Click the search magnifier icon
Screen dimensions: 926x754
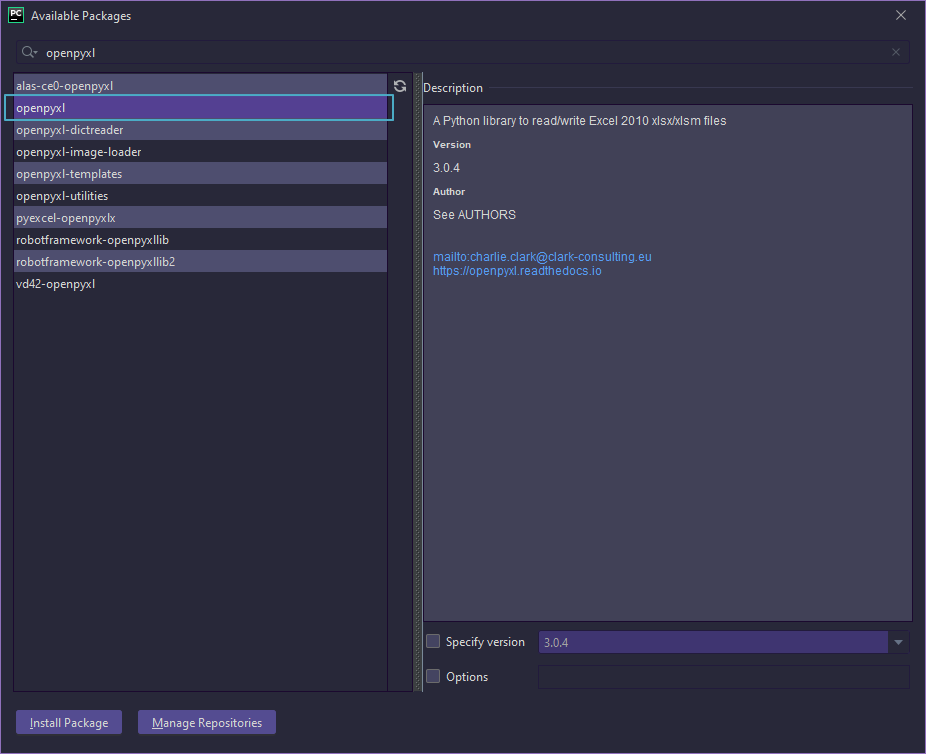pyautogui.click(x=28, y=53)
